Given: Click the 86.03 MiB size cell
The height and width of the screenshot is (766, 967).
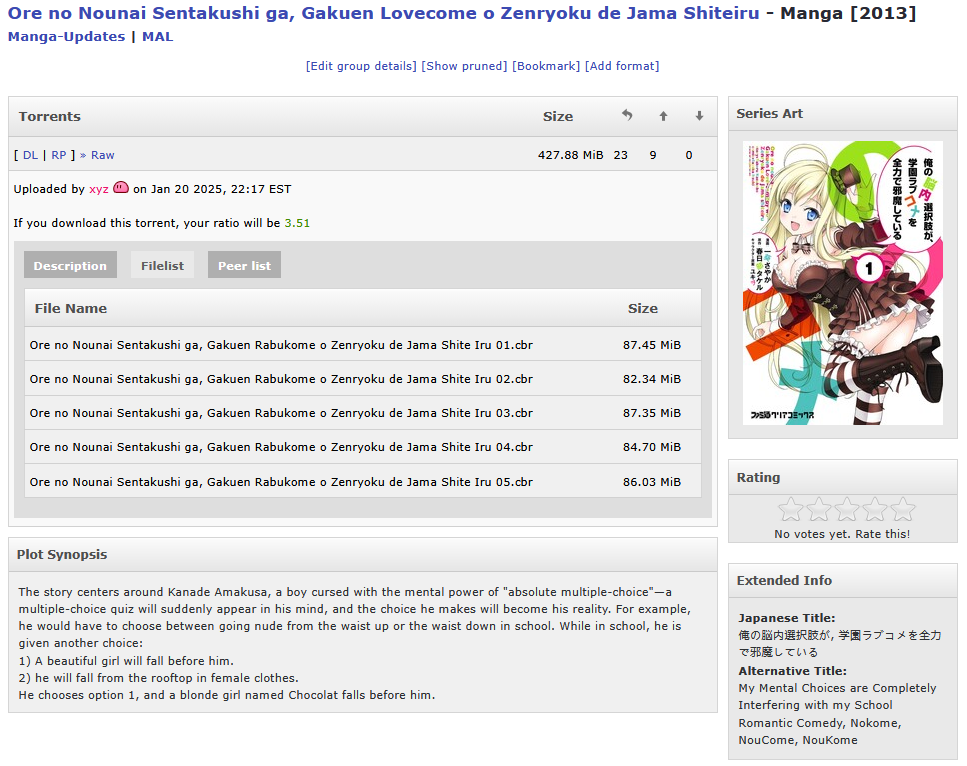Looking at the screenshot, I should coord(652,482).
